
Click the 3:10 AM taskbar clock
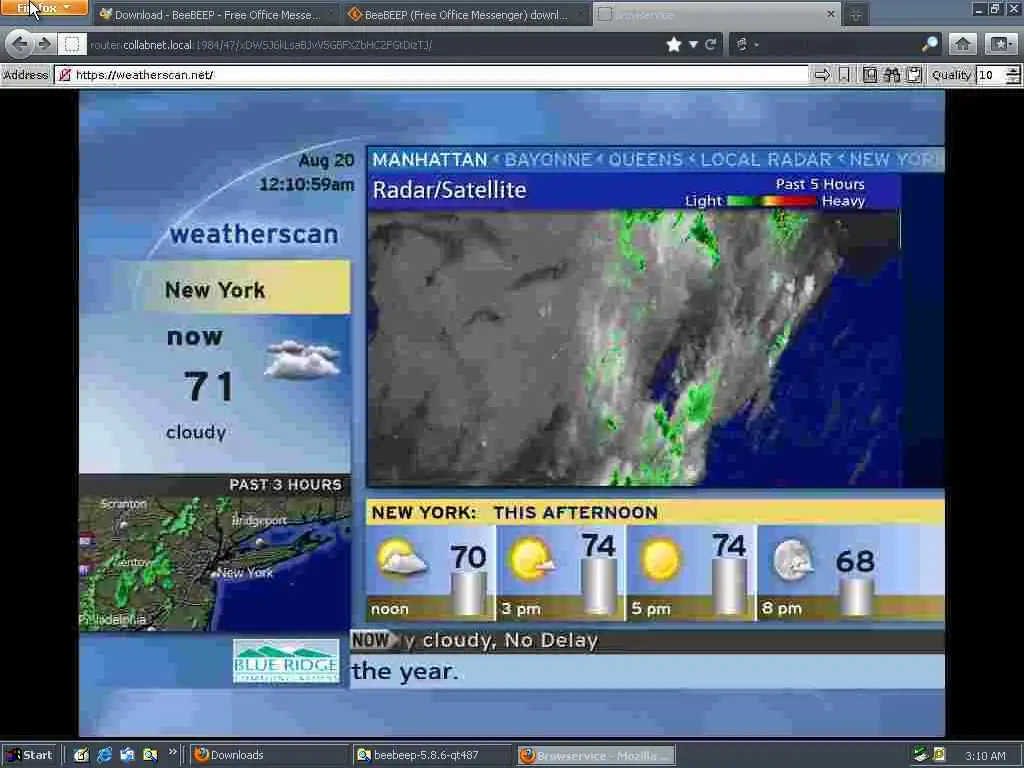click(x=985, y=756)
